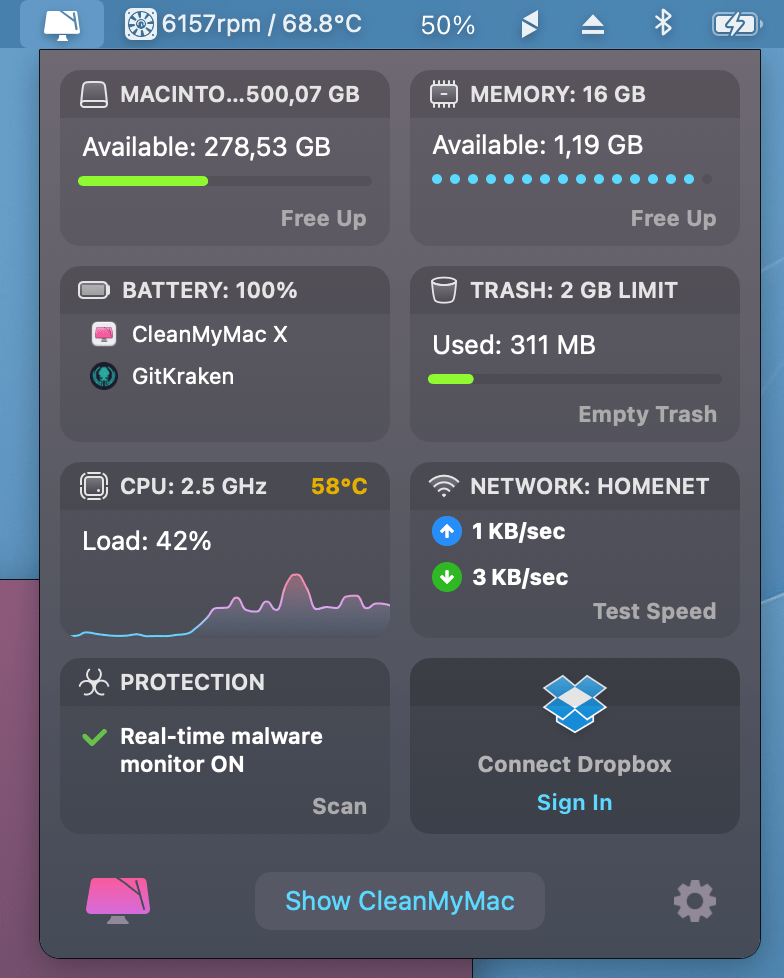The height and width of the screenshot is (978, 784).
Task: Open the battery charging status icon
Action: coord(737,24)
